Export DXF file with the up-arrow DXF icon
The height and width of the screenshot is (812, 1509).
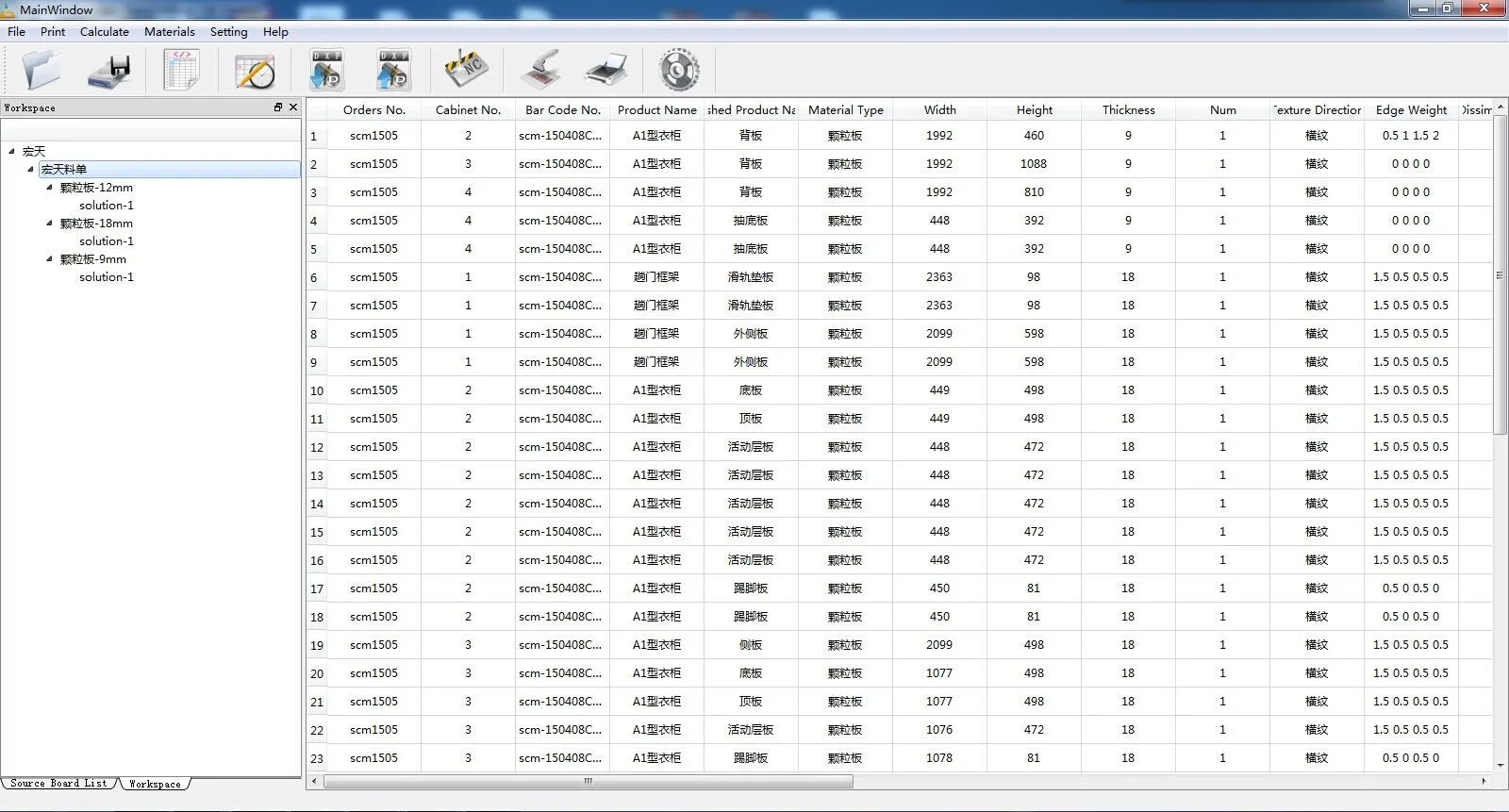point(393,70)
